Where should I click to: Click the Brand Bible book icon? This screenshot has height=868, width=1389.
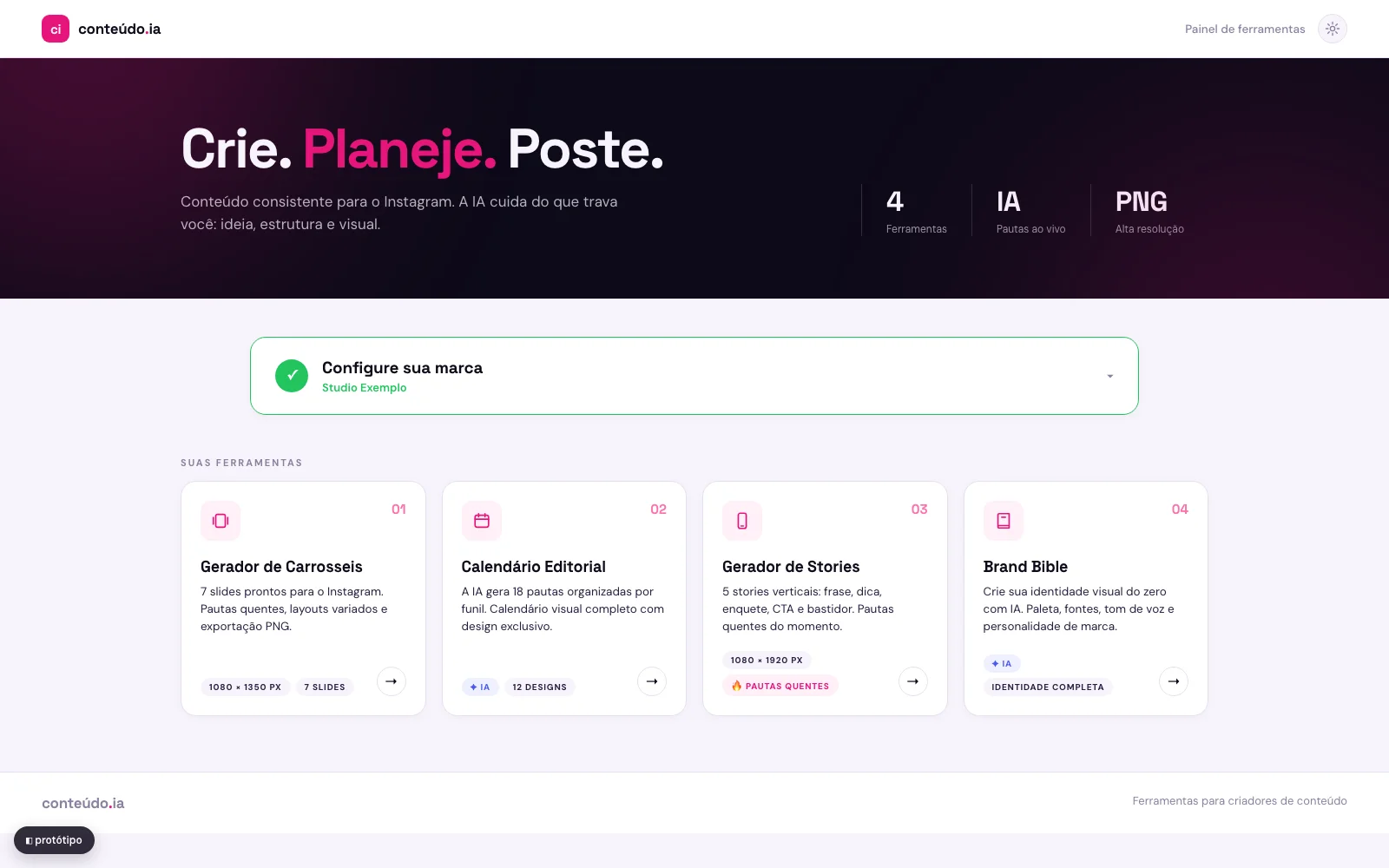point(1004,521)
